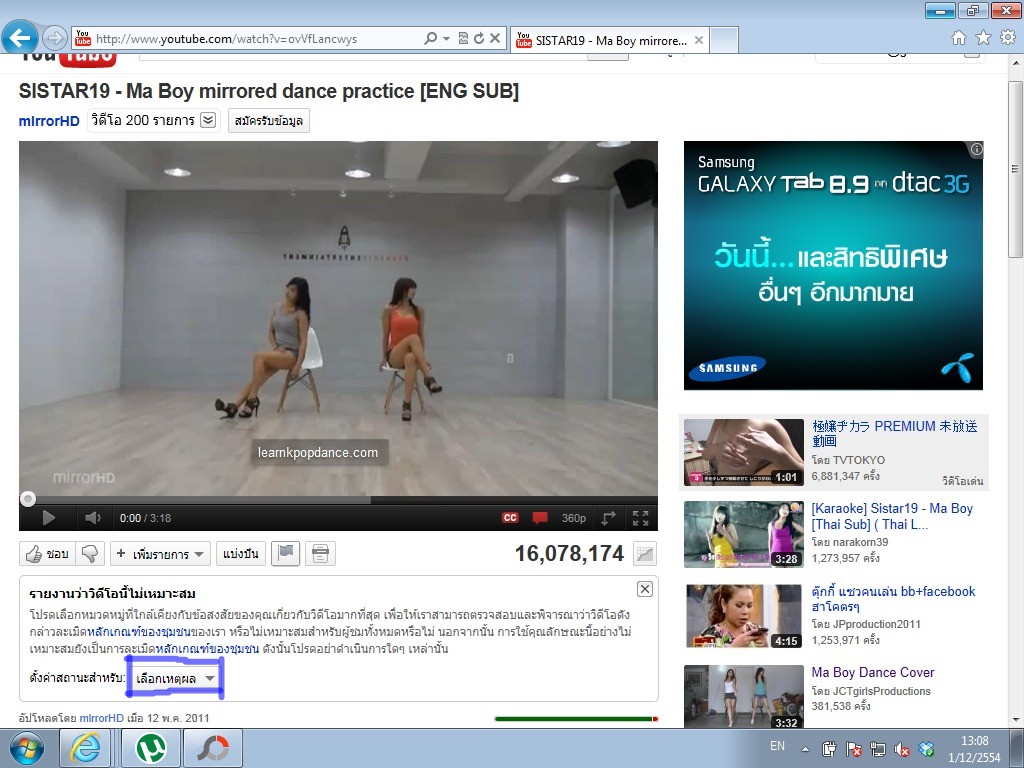This screenshot has height=768, width=1024.
Task: Open the JPproduction2011 video thumbnail
Action: [744, 616]
